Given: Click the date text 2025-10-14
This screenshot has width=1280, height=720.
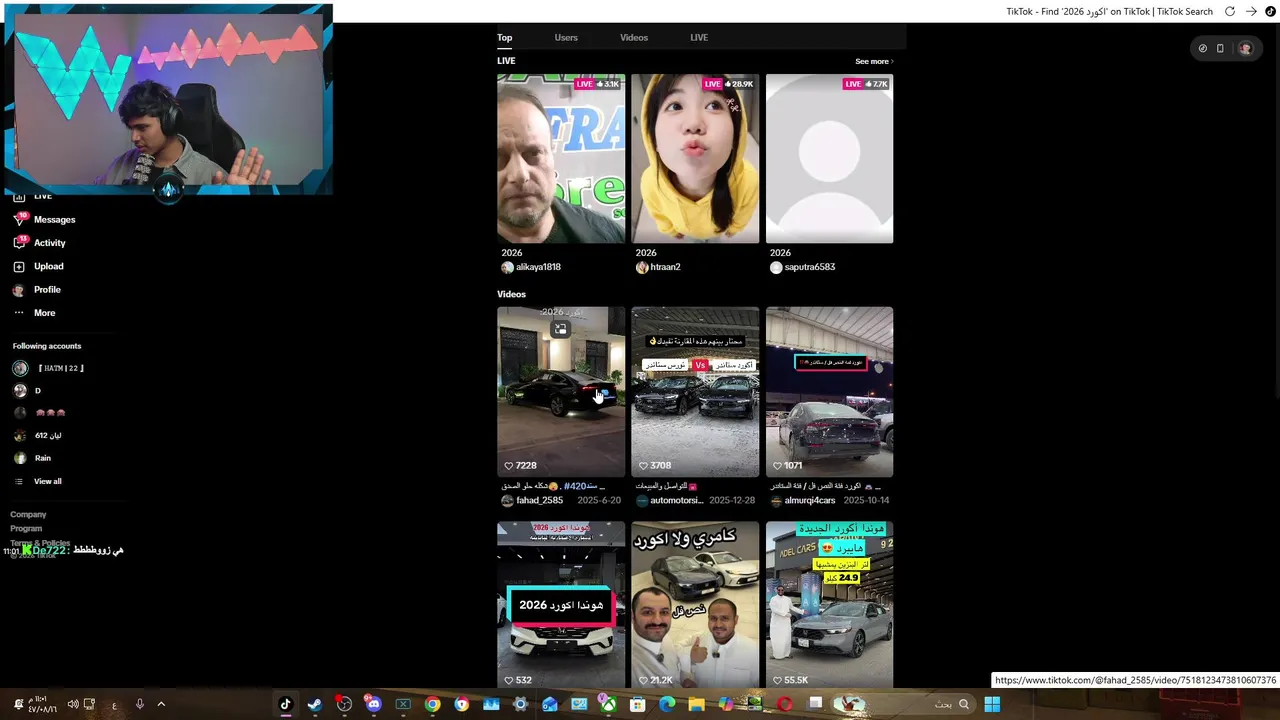Looking at the screenshot, I should (867, 500).
